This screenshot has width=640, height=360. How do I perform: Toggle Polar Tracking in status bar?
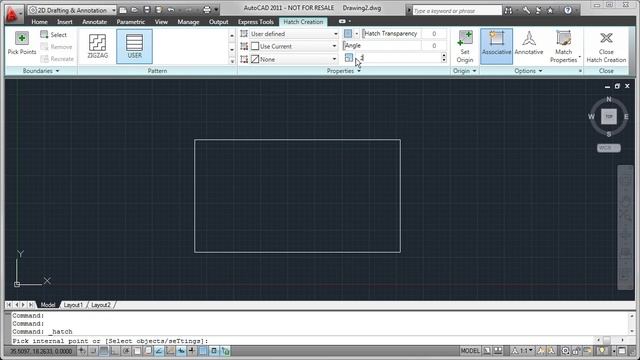126,351
